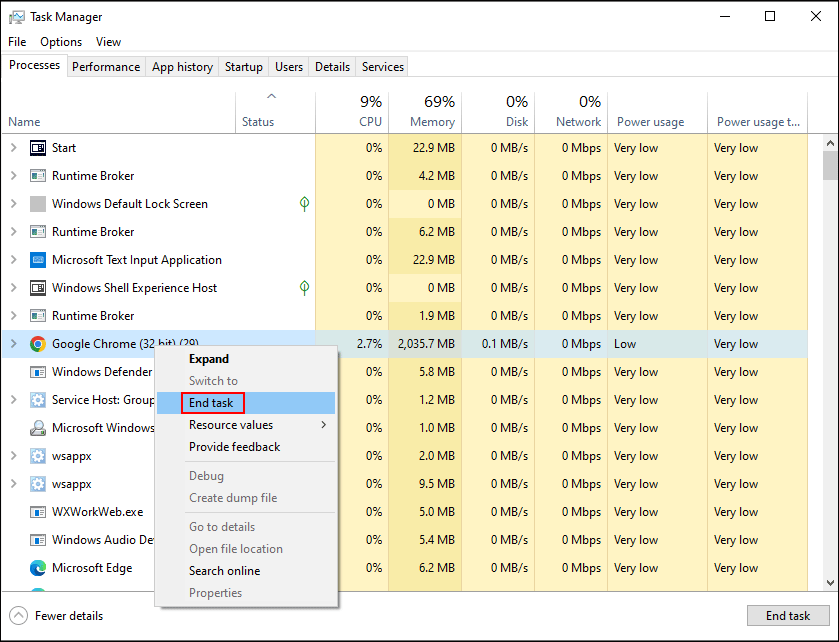Click the Low power usage value for Chrome
This screenshot has width=839, height=642.
625,344
